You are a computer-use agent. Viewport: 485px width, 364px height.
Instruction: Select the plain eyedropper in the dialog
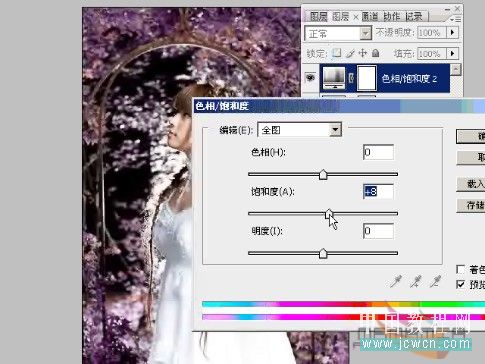pos(396,282)
